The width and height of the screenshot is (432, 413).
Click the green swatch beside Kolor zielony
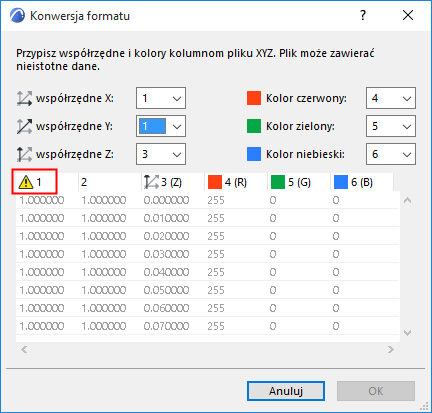tap(254, 126)
